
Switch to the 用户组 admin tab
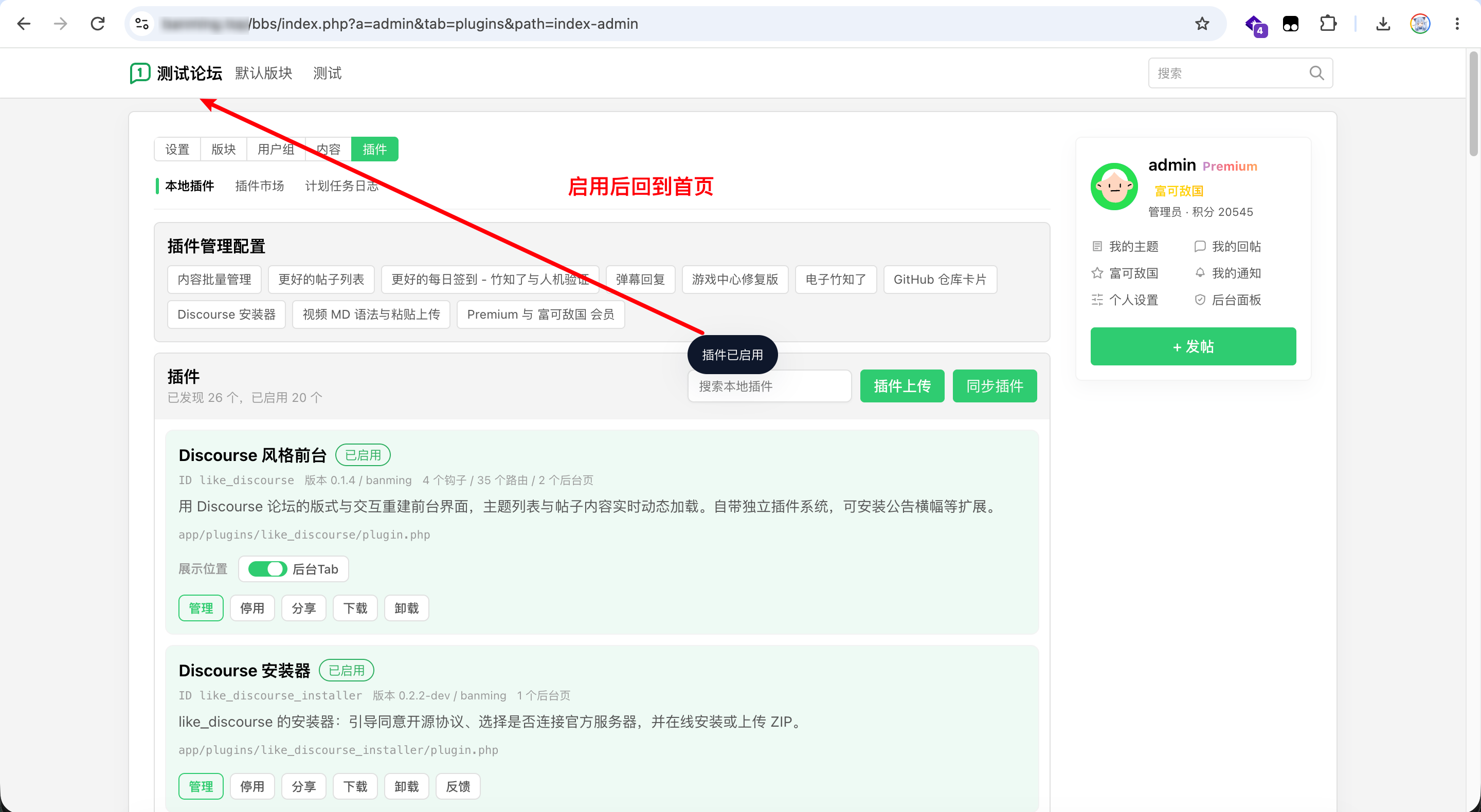pos(276,150)
